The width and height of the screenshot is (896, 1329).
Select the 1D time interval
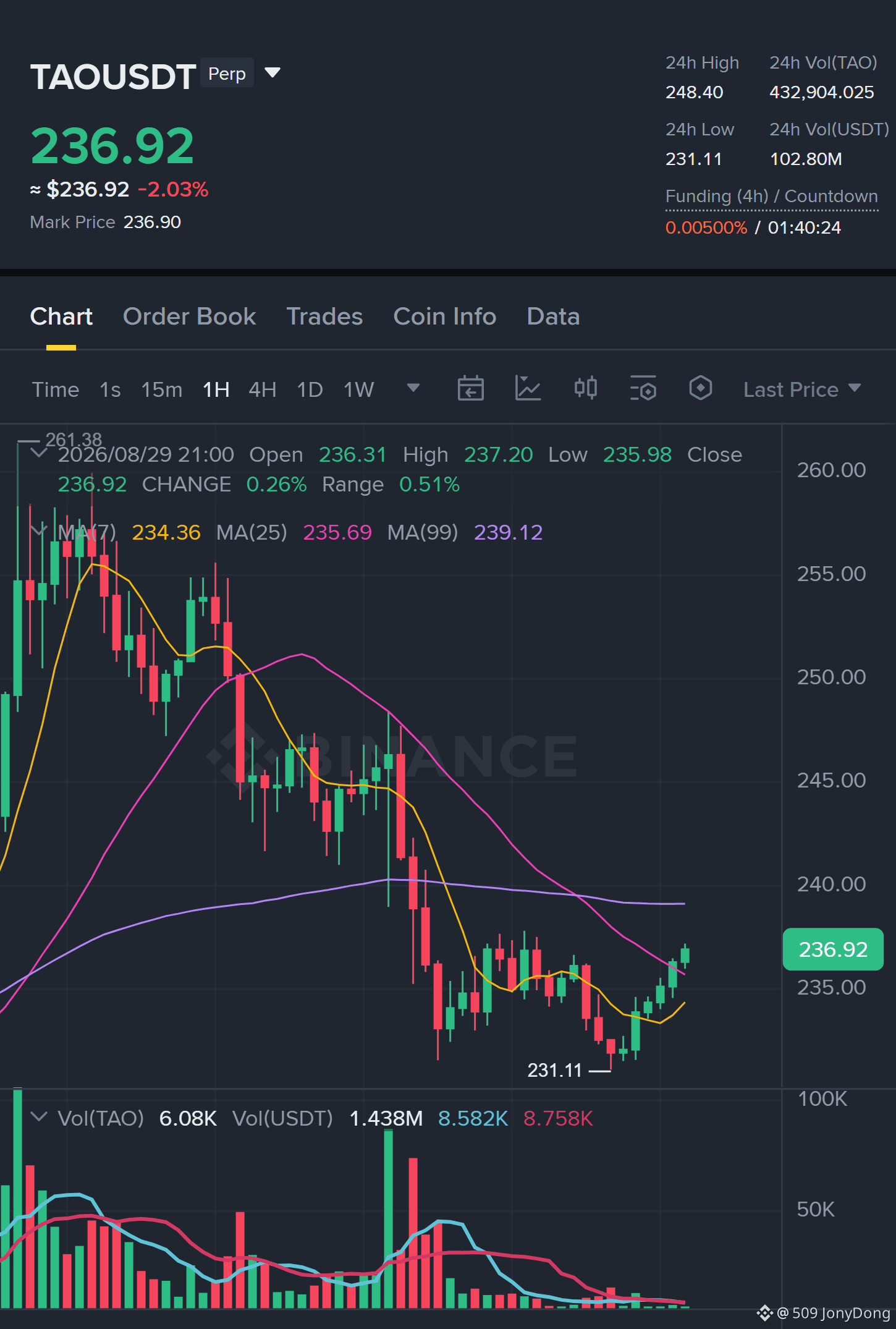tap(310, 390)
